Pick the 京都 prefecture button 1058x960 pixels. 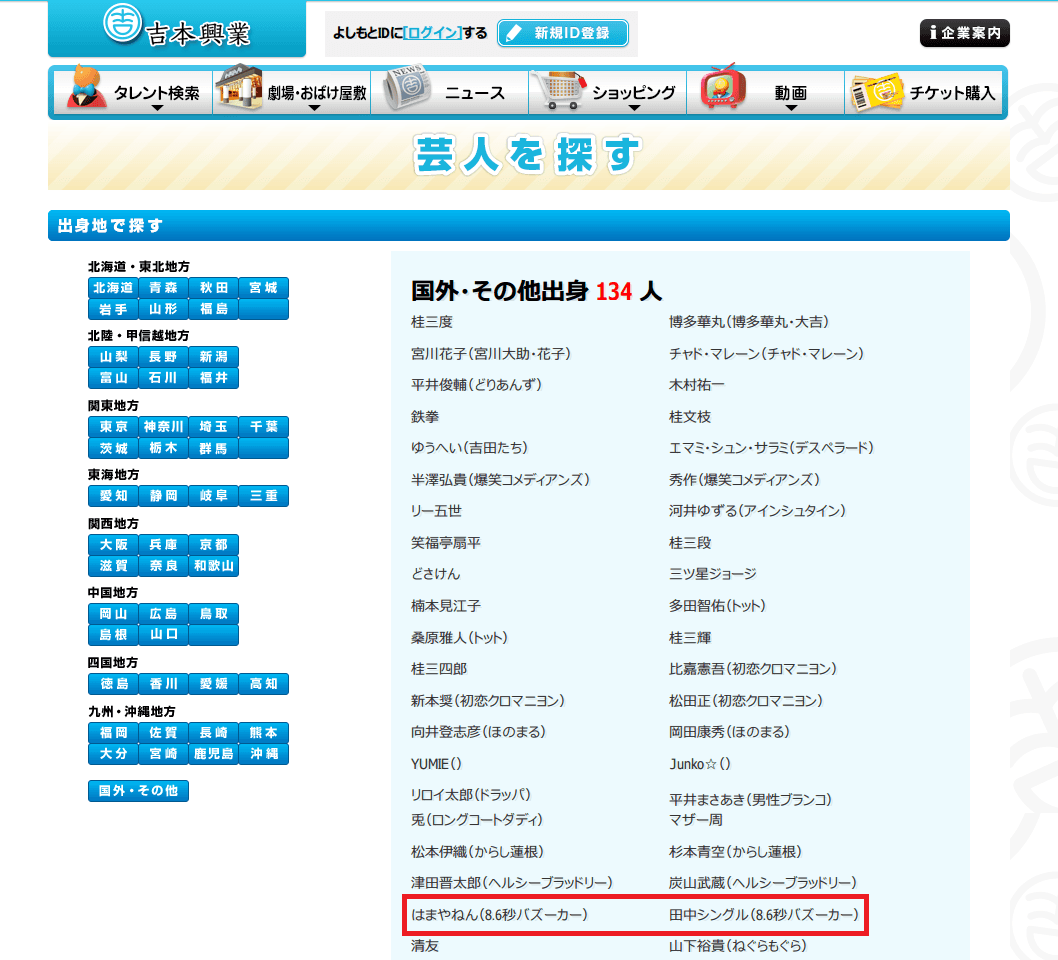tap(214, 545)
